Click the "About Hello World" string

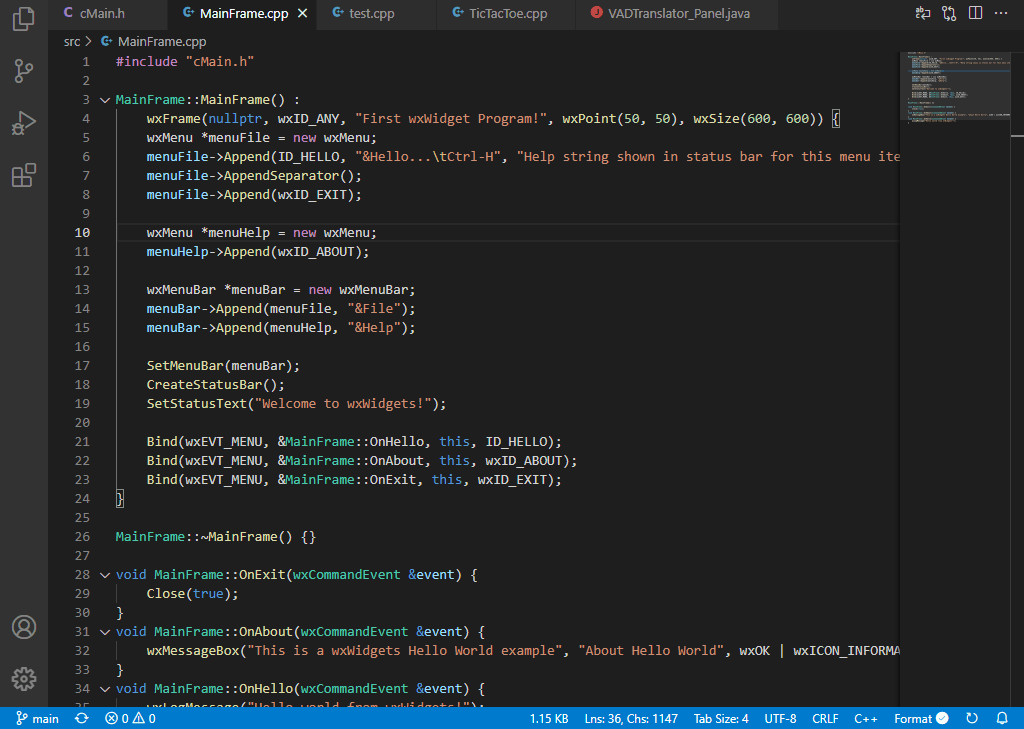click(x=651, y=651)
